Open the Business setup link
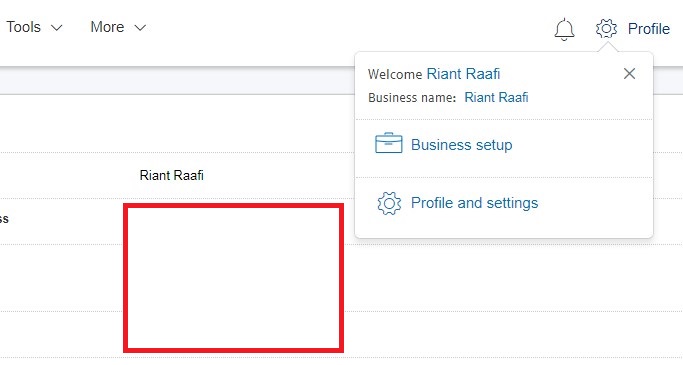This screenshot has height=365, width=683. click(461, 145)
